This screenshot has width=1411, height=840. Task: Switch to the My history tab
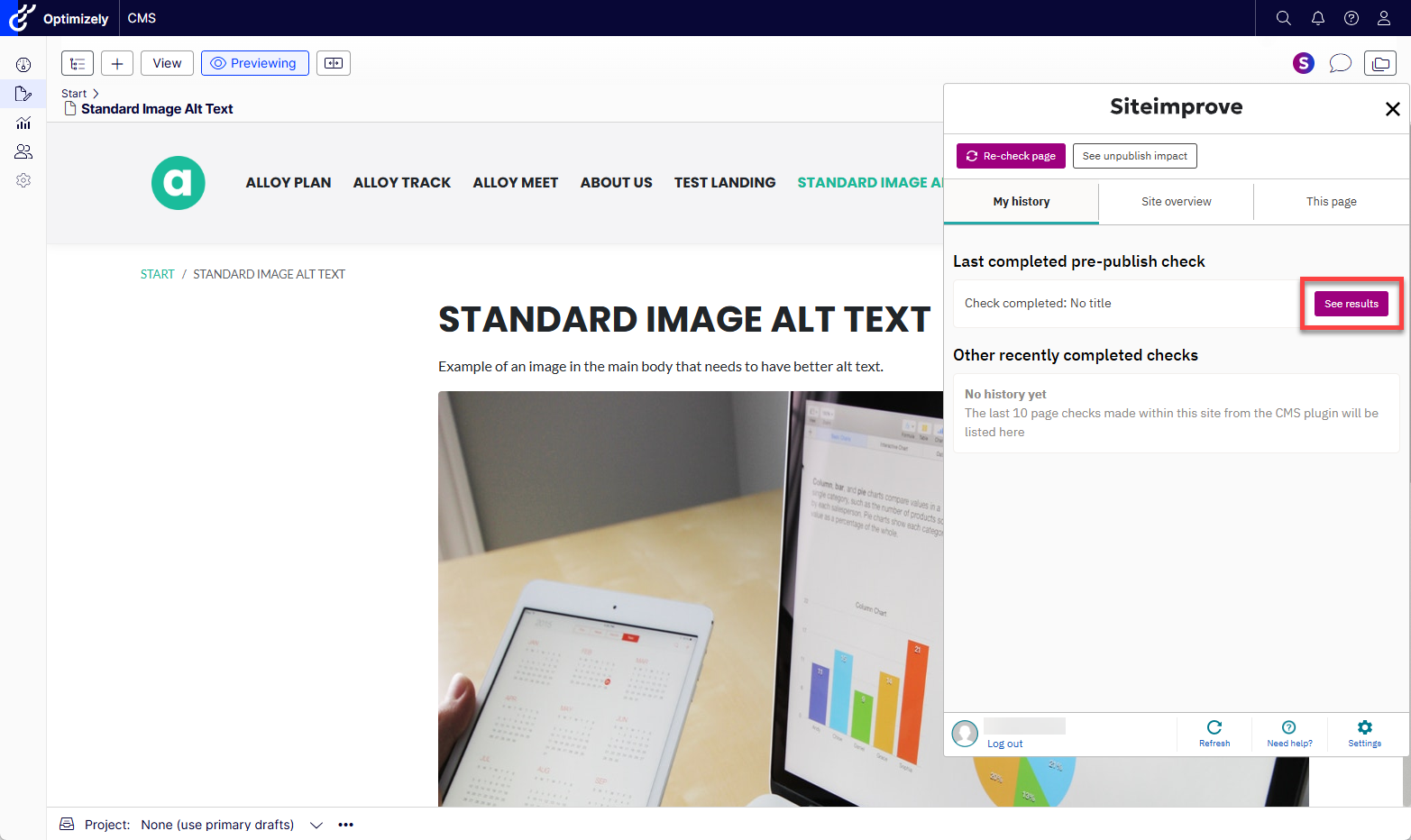point(1022,202)
